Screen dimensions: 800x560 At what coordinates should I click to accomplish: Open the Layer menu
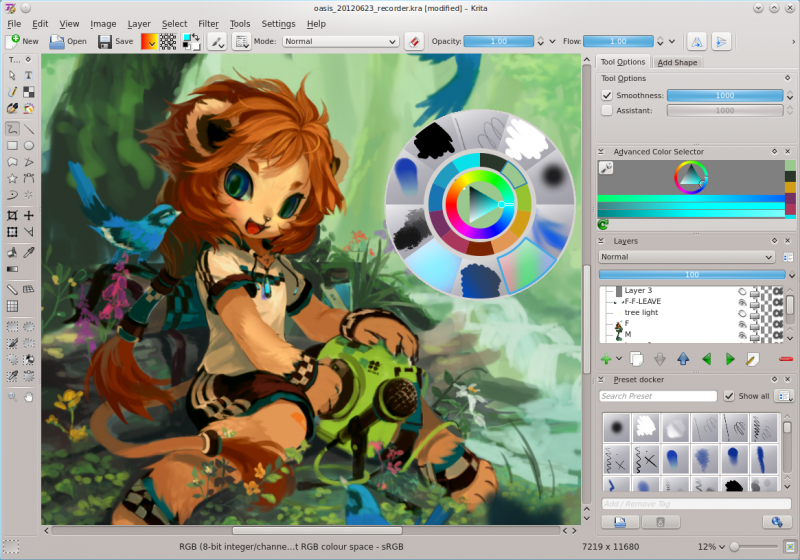[139, 24]
